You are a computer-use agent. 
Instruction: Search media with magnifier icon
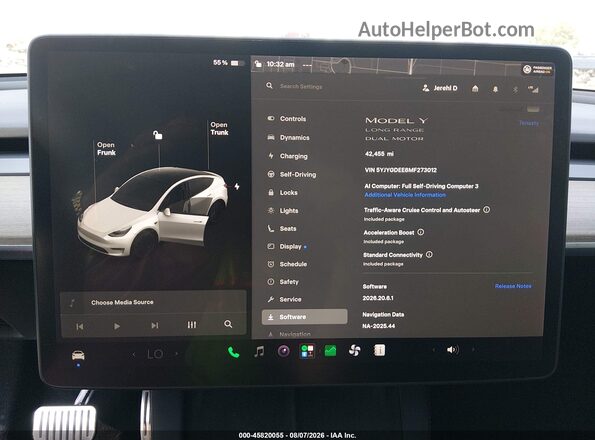coord(228,324)
